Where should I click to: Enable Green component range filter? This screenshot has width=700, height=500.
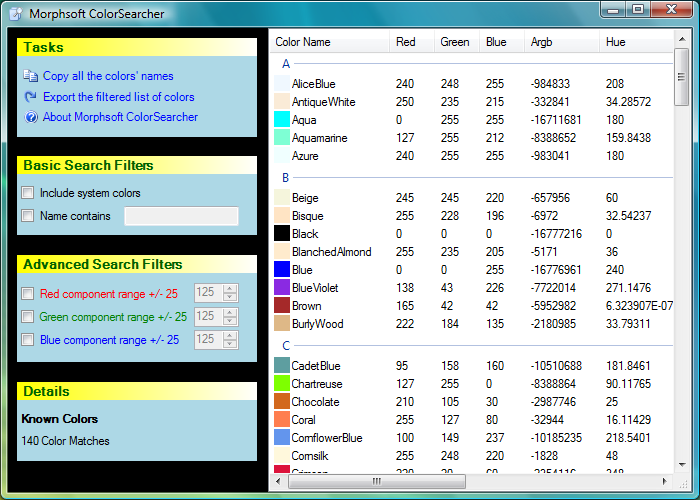[28, 317]
